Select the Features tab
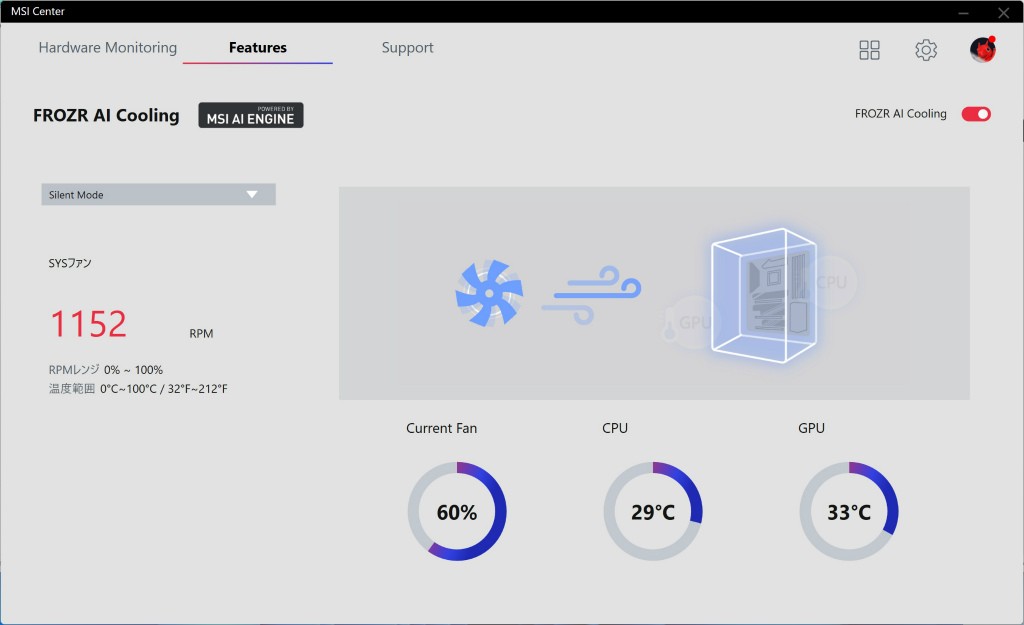Screen dimensions: 1024x625 tap(258, 48)
